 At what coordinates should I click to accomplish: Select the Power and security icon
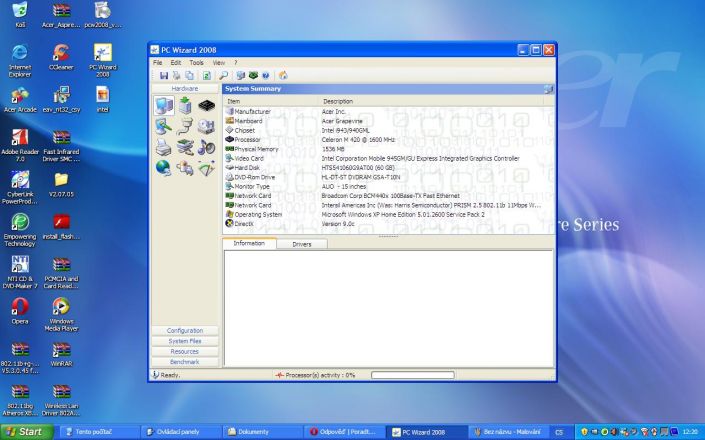coord(185,168)
